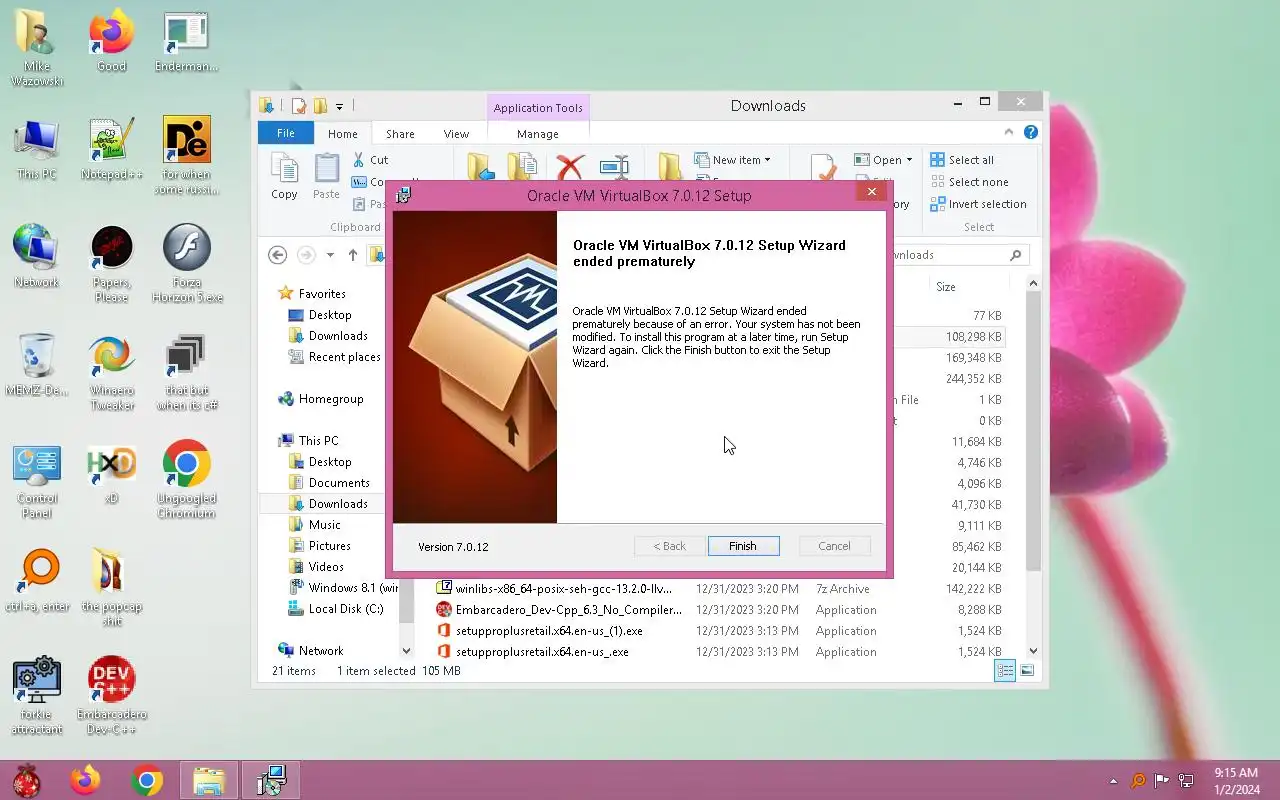Image resolution: width=1280 pixels, height=800 pixels.
Task: Open the Ungoogled Chromium desktop shortcut
Action: [x=186, y=480]
